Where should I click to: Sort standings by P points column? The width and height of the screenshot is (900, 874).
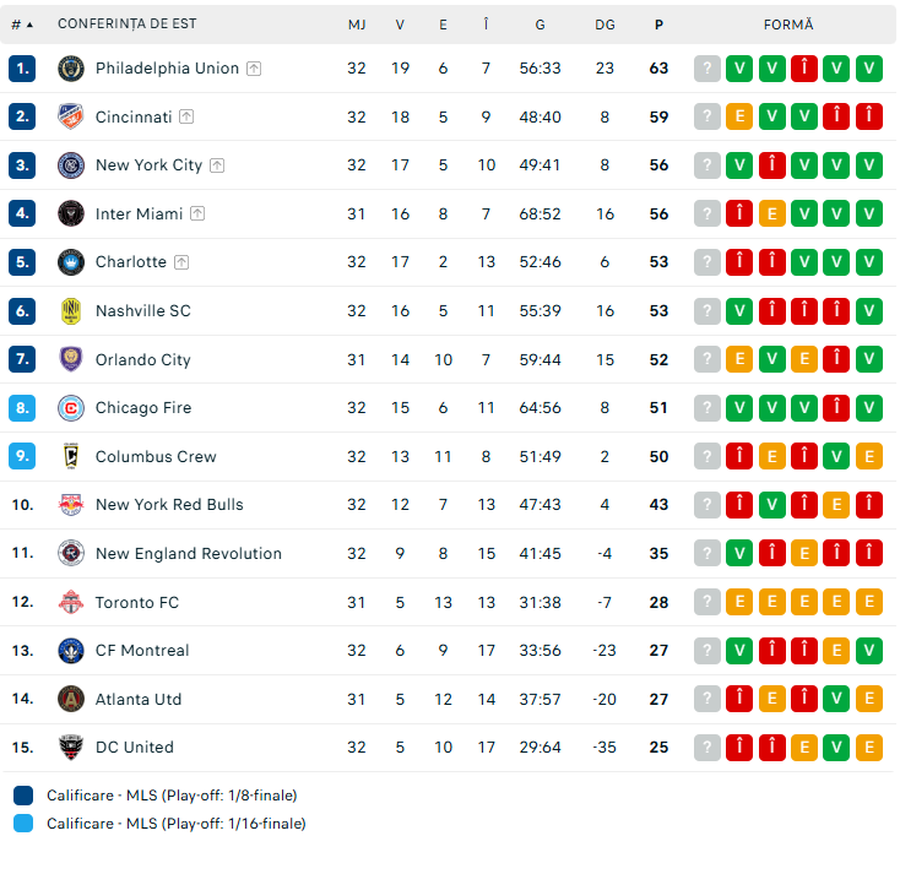click(x=658, y=24)
